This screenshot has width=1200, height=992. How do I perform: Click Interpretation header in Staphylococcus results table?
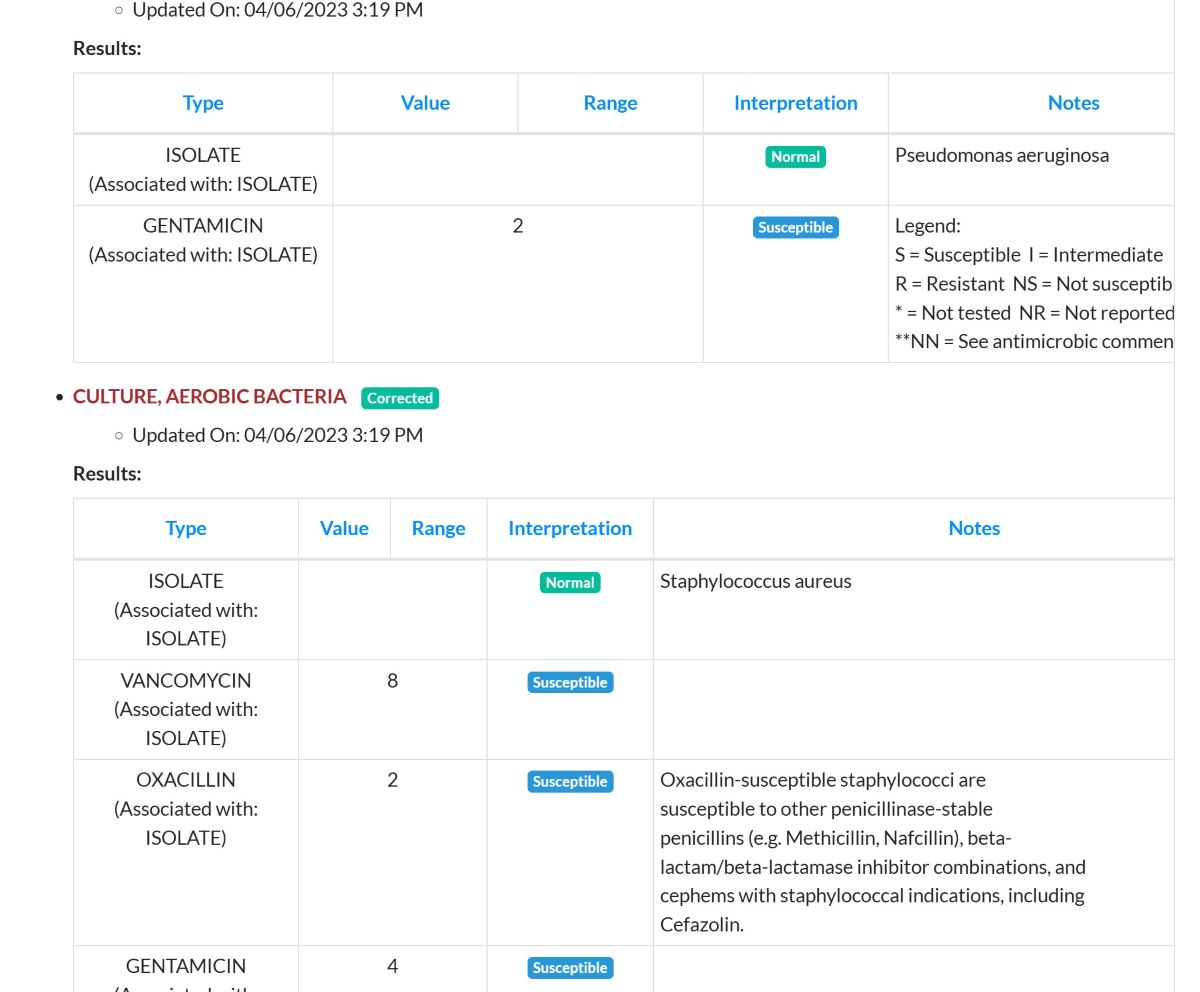(570, 528)
